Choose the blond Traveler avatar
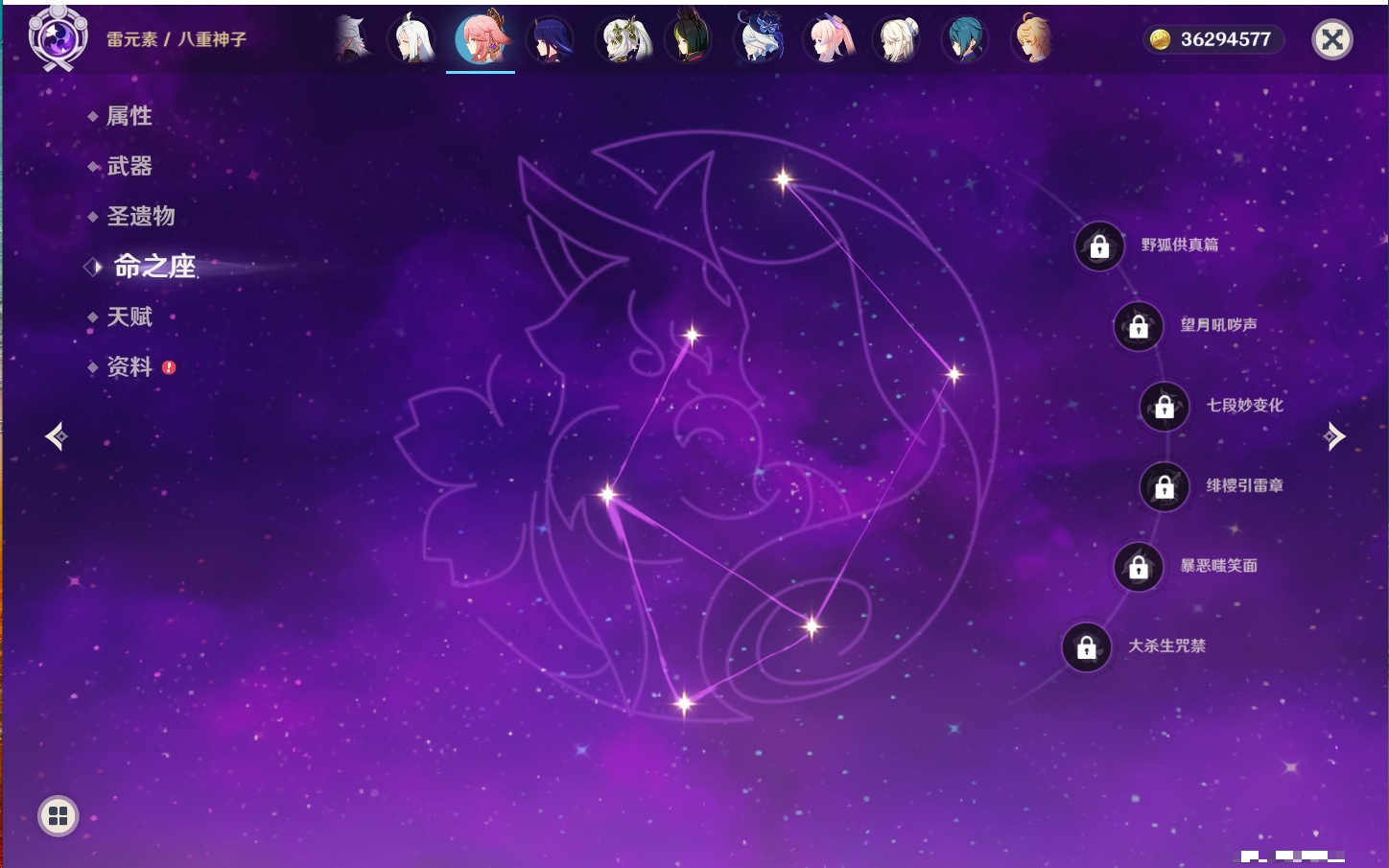Viewport: 1389px width, 868px height. point(1033,39)
